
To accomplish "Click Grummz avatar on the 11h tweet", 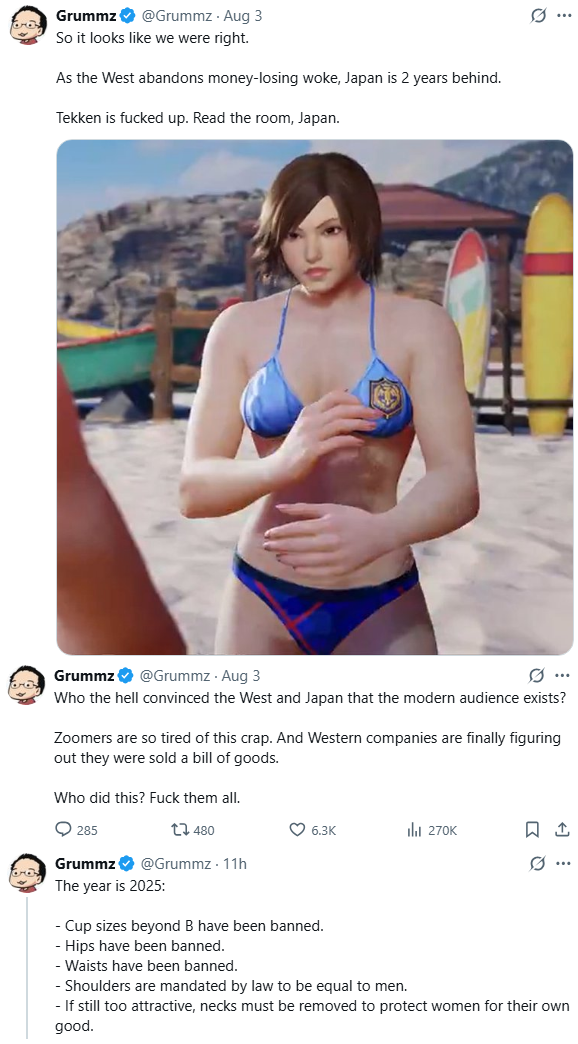I will point(27,873).
